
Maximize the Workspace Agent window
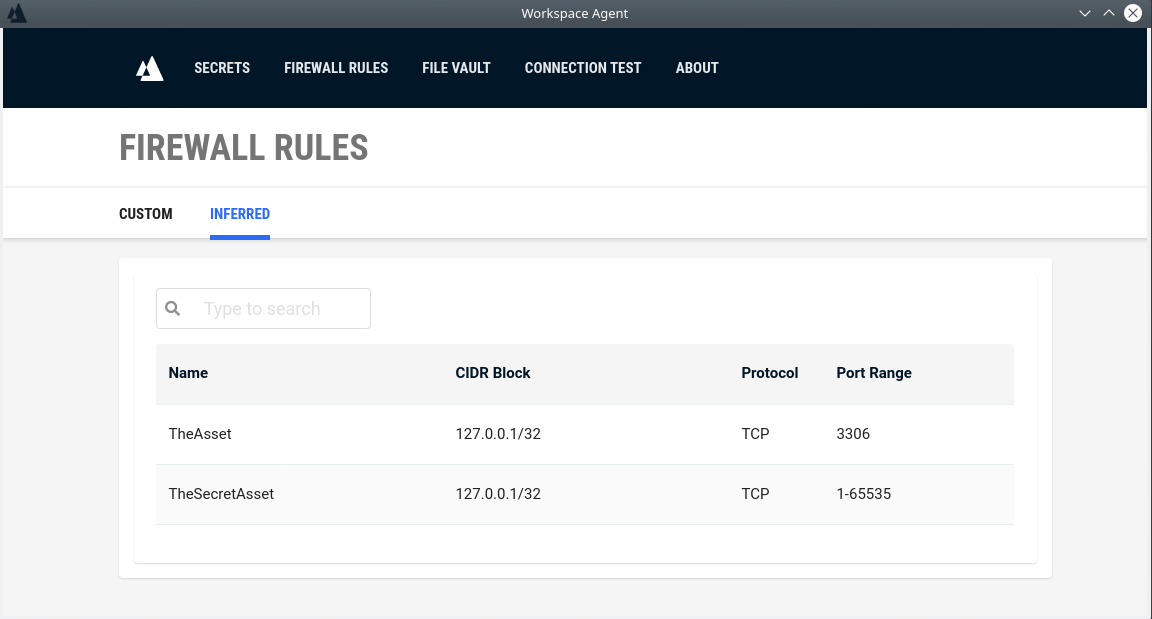click(x=1109, y=13)
